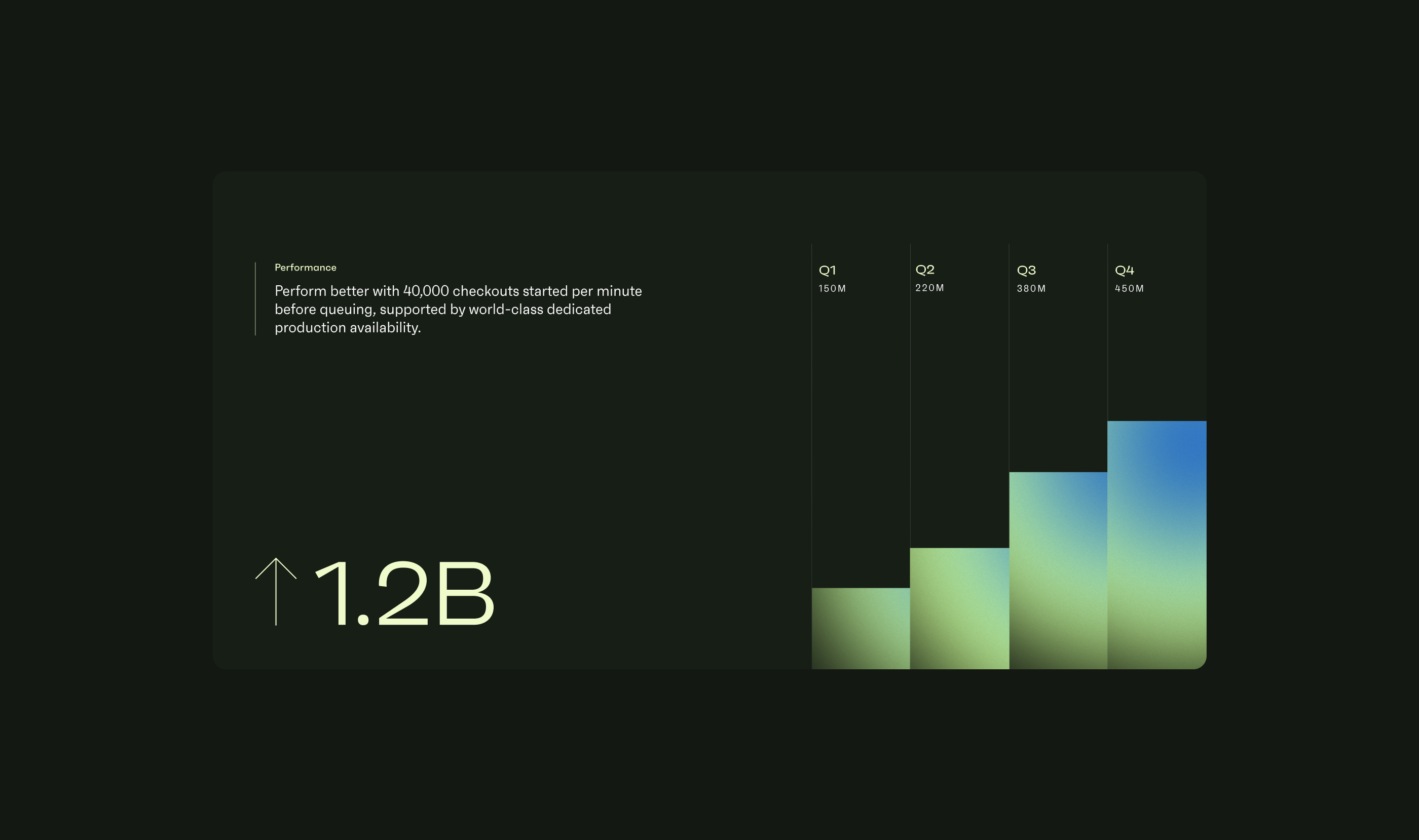Select the Q3 column label
The height and width of the screenshot is (840, 1419).
(x=1026, y=270)
